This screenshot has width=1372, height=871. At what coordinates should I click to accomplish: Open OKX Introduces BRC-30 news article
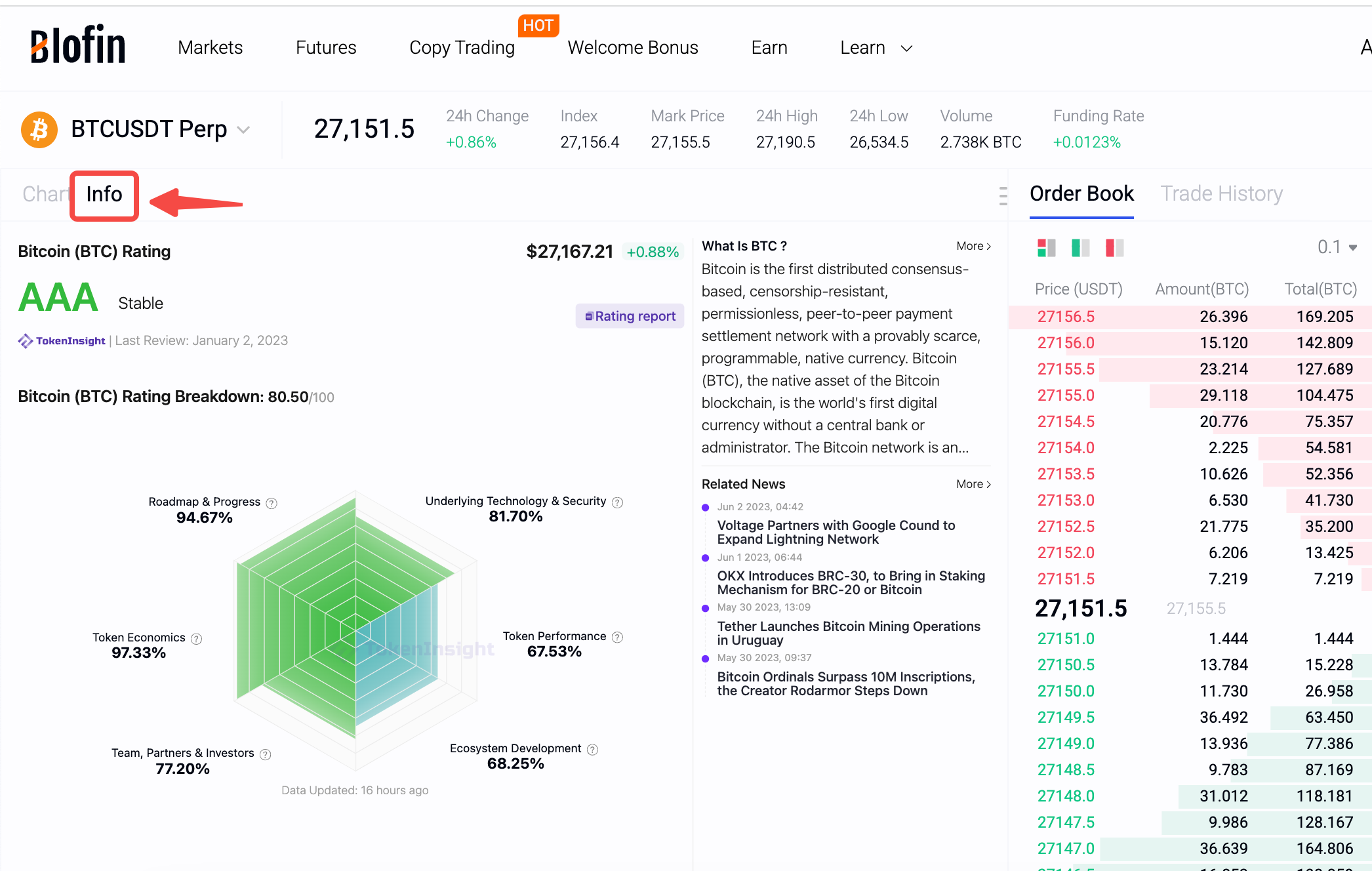(851, 583)
